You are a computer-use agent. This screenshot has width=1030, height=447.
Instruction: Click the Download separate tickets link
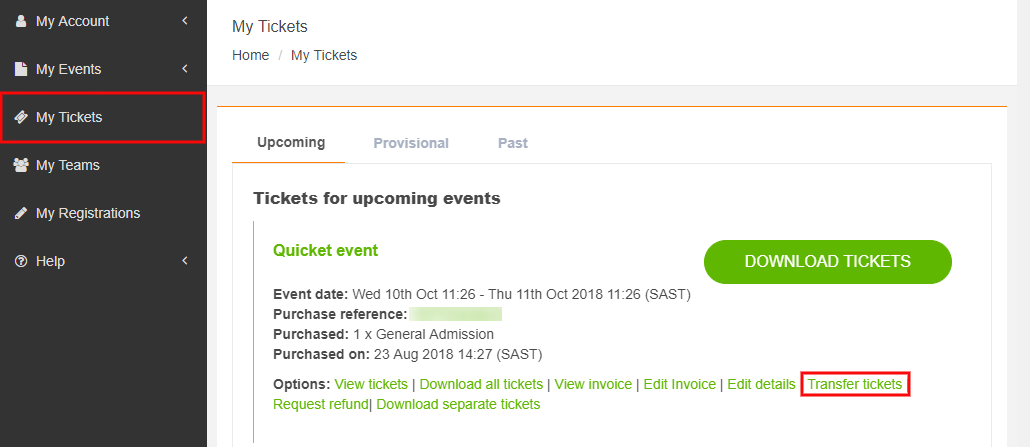coord(458,404)
